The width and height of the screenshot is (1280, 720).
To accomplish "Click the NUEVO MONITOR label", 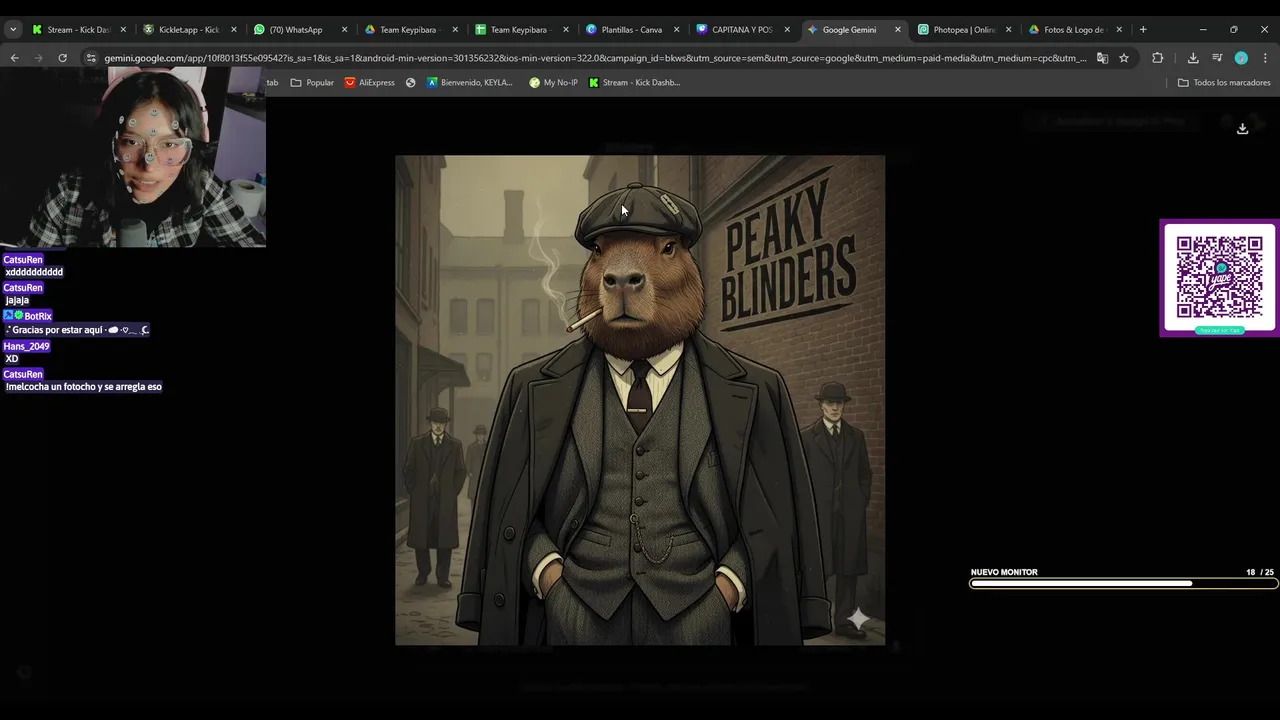I will point(1004,572).
